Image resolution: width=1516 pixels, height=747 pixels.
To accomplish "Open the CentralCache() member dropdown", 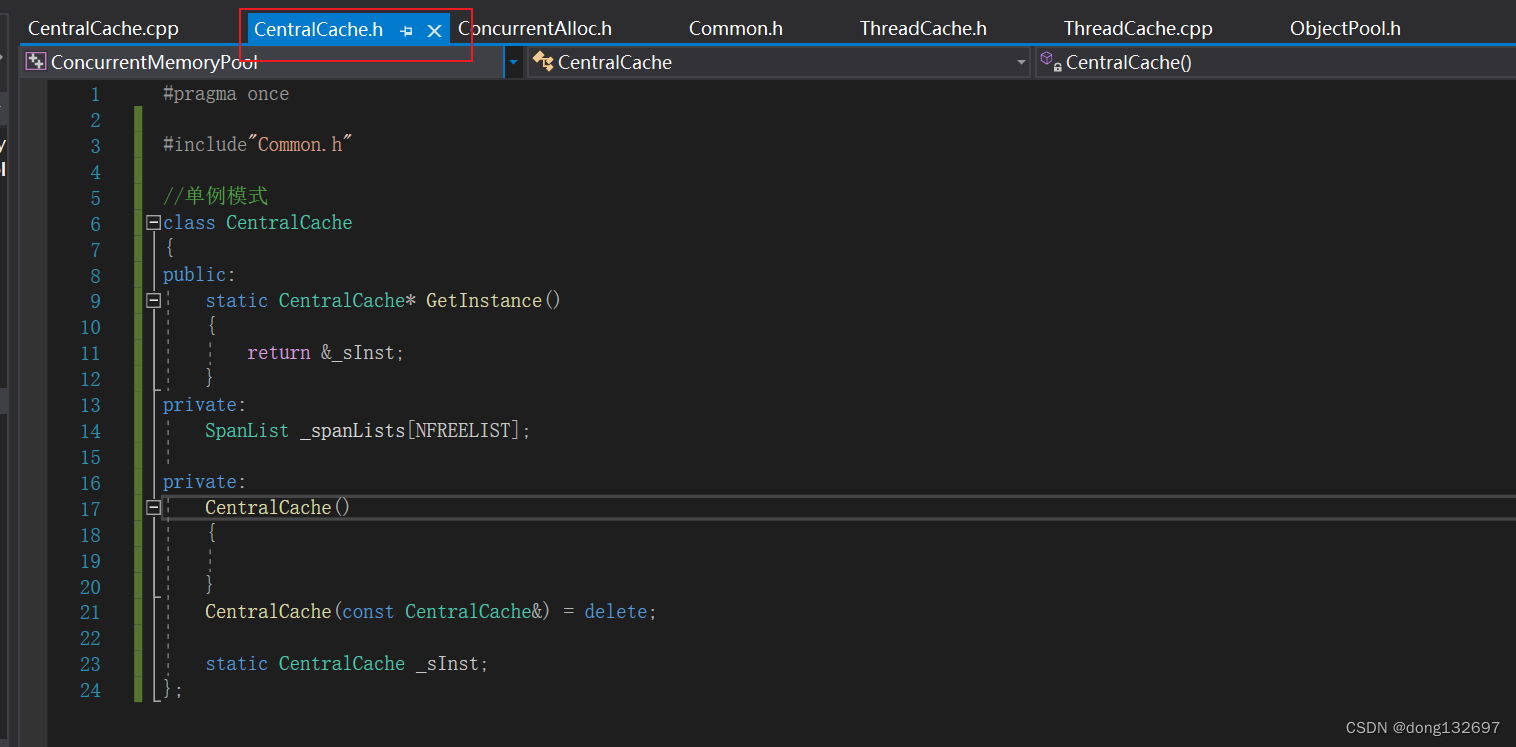I will pyautogui.click(x=1275, y=62).
